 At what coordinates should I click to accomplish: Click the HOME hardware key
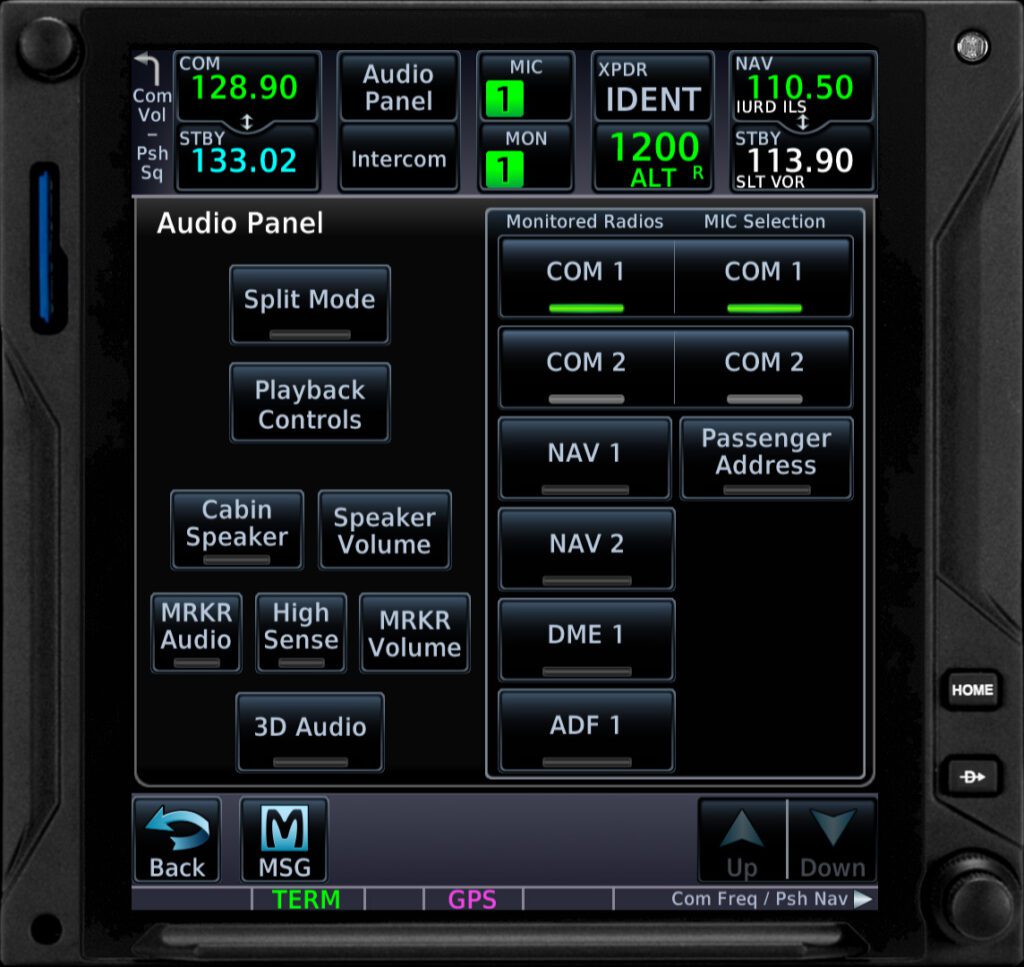[x=972, y=690]
